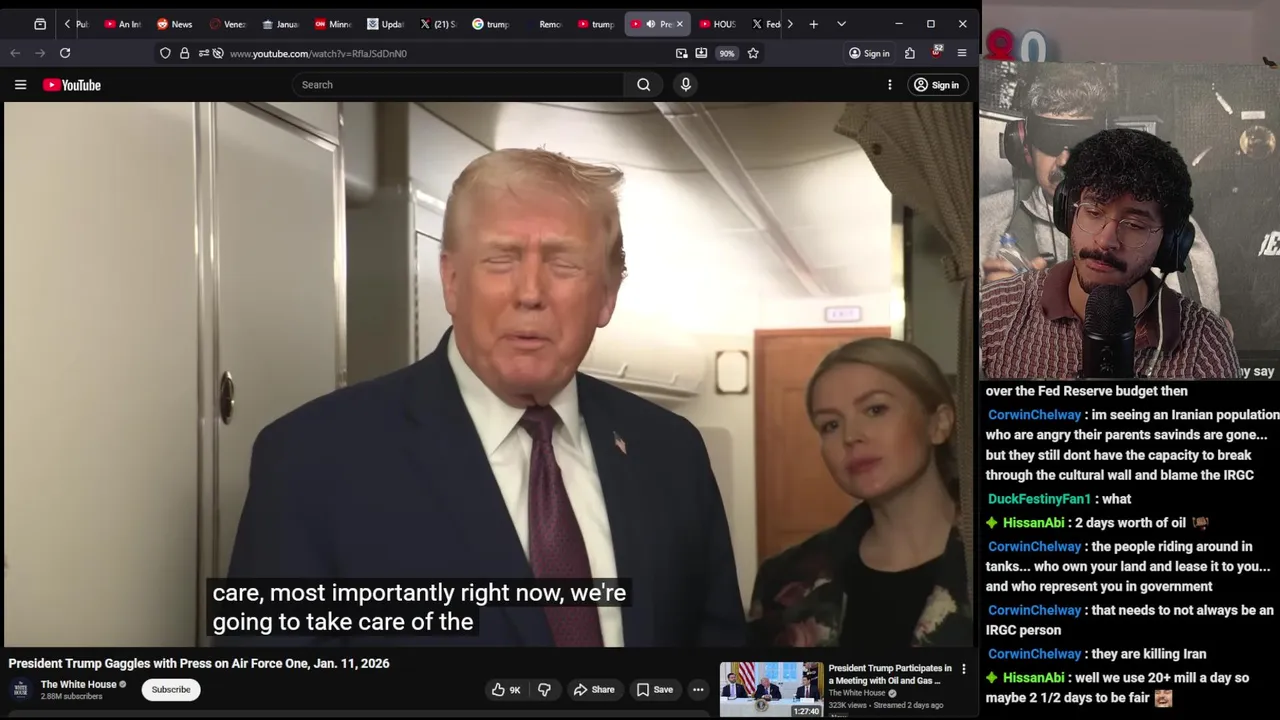Go forward with browser forward arrow
Screen dimensions: 1280x720
40,53
